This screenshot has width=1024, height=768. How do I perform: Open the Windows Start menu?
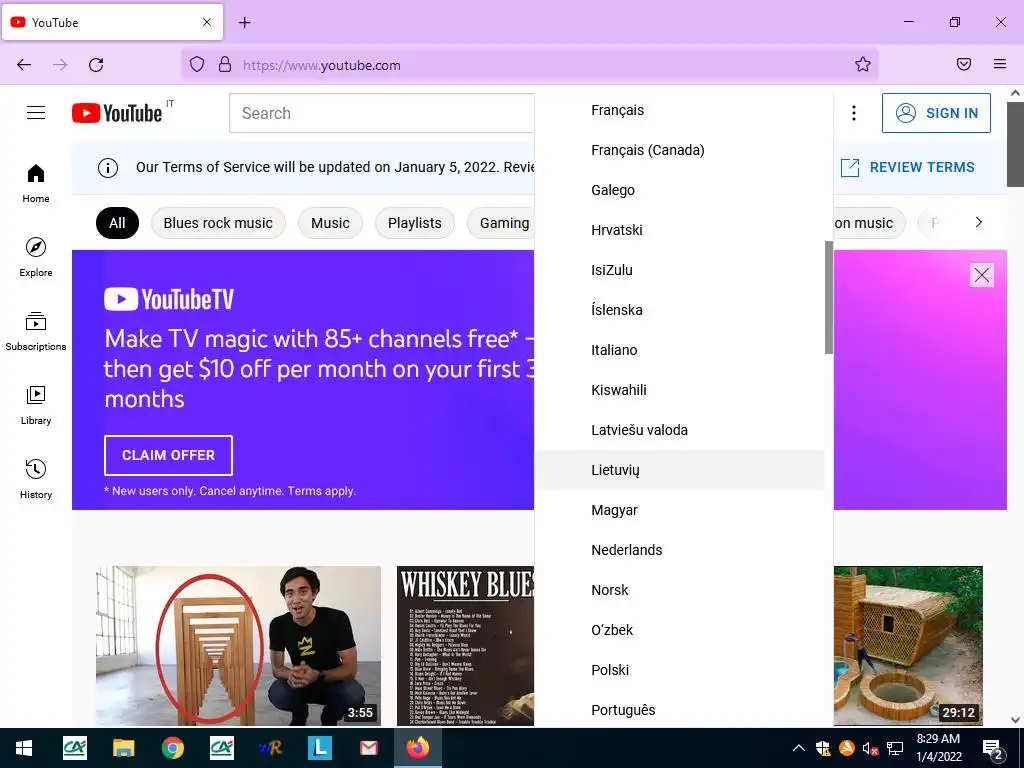click(x=24, y=748)
